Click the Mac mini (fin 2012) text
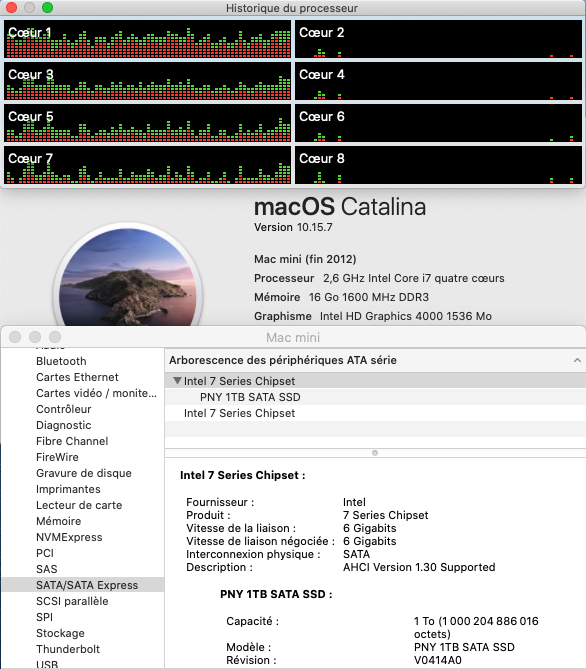This screenshot has height=669, width=586. point(305,259)
